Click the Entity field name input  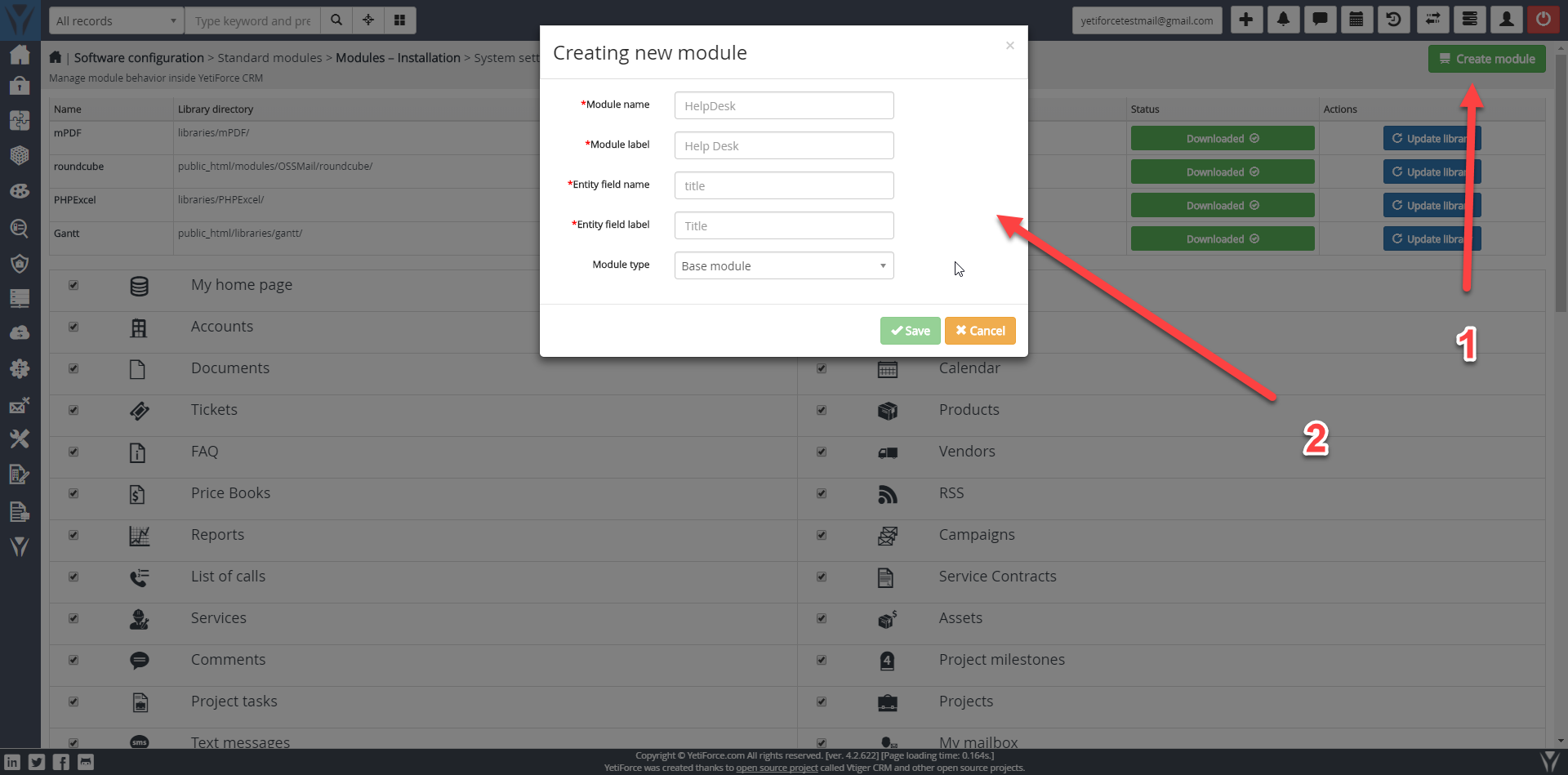click(x=784, y=185)
